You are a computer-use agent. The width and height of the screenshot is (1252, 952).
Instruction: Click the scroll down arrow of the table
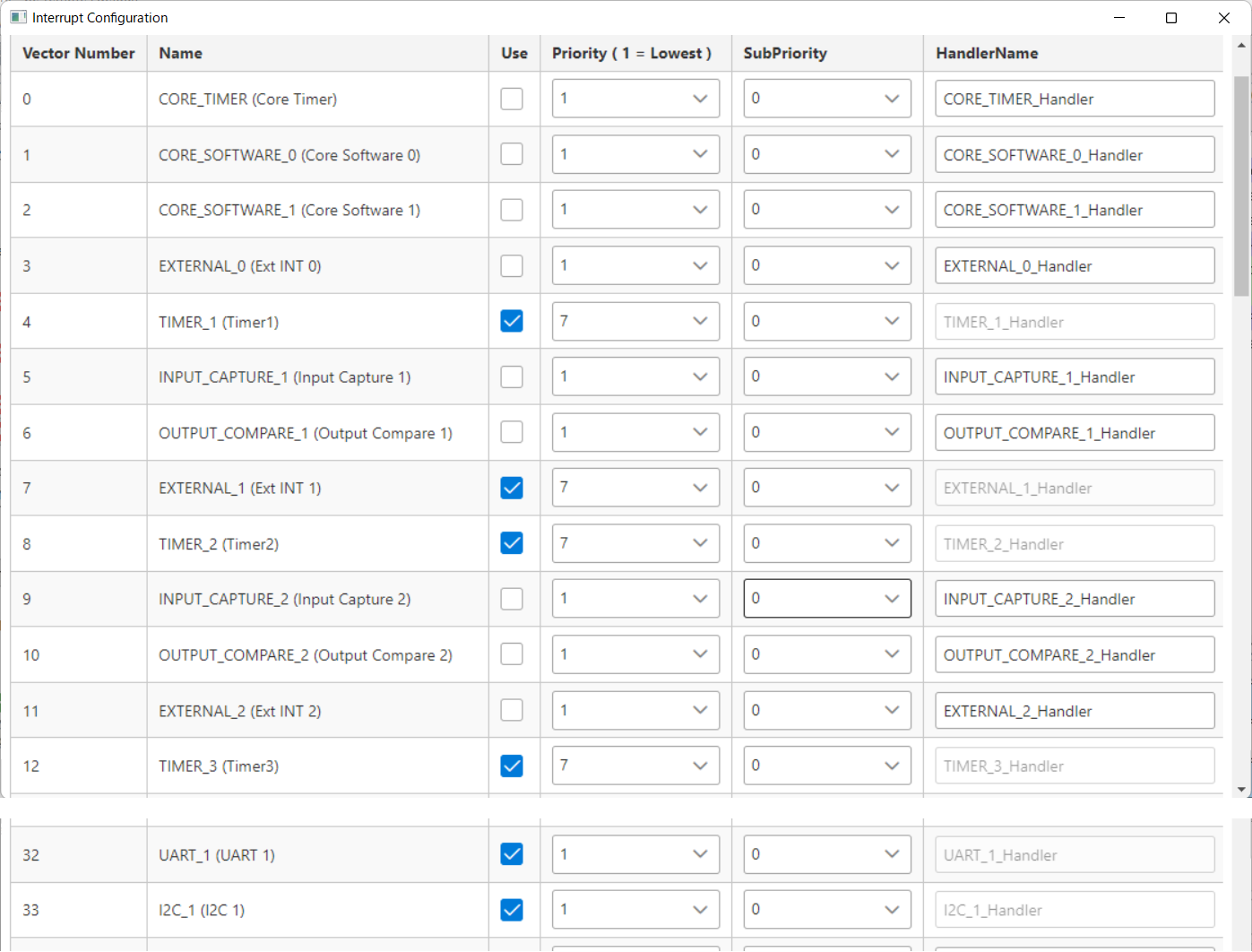pos(1241,789)
